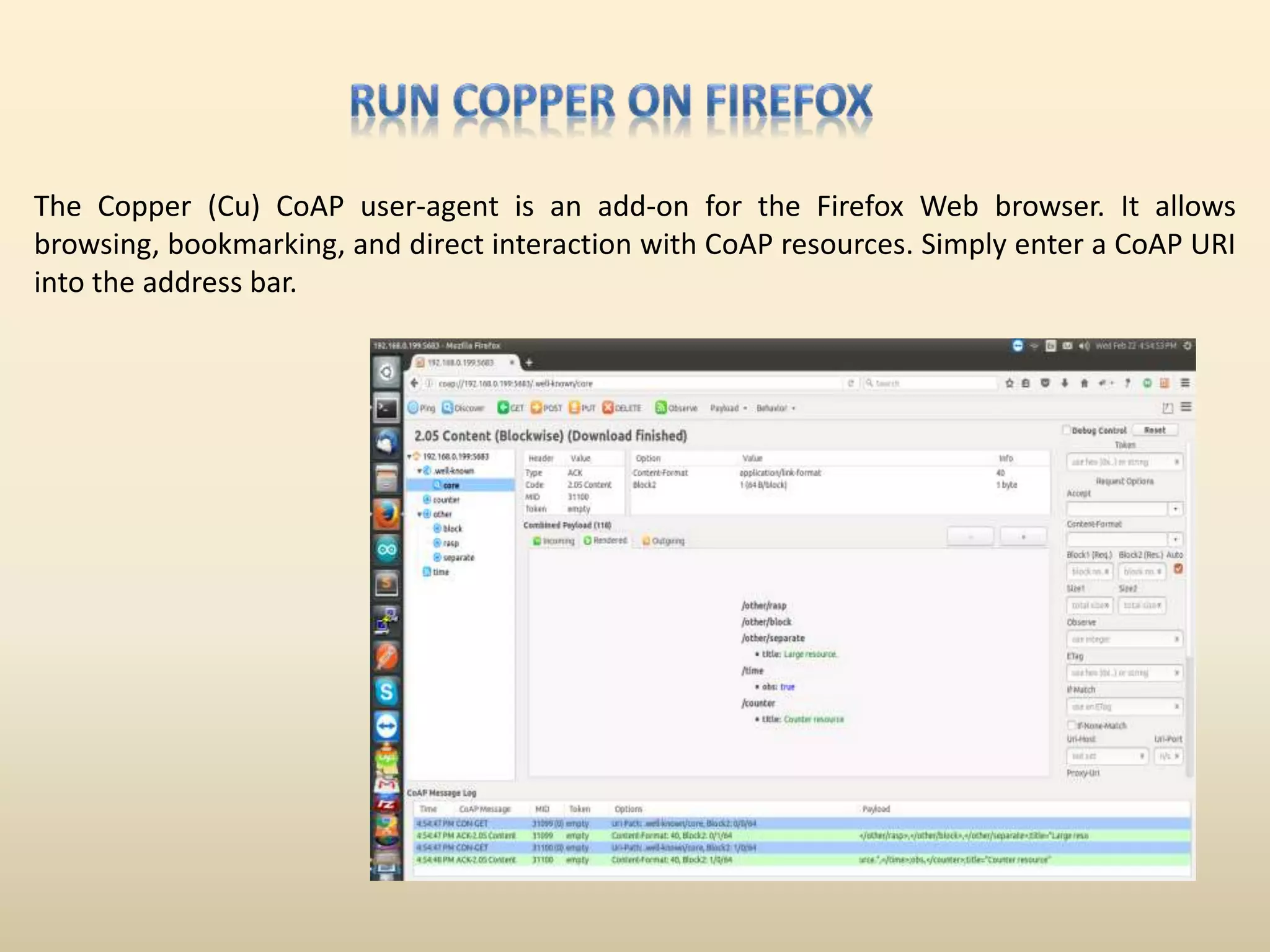Switch to the Incoming payload tab
This screenshot has height=952, width=1270.
tap(554, 541)
